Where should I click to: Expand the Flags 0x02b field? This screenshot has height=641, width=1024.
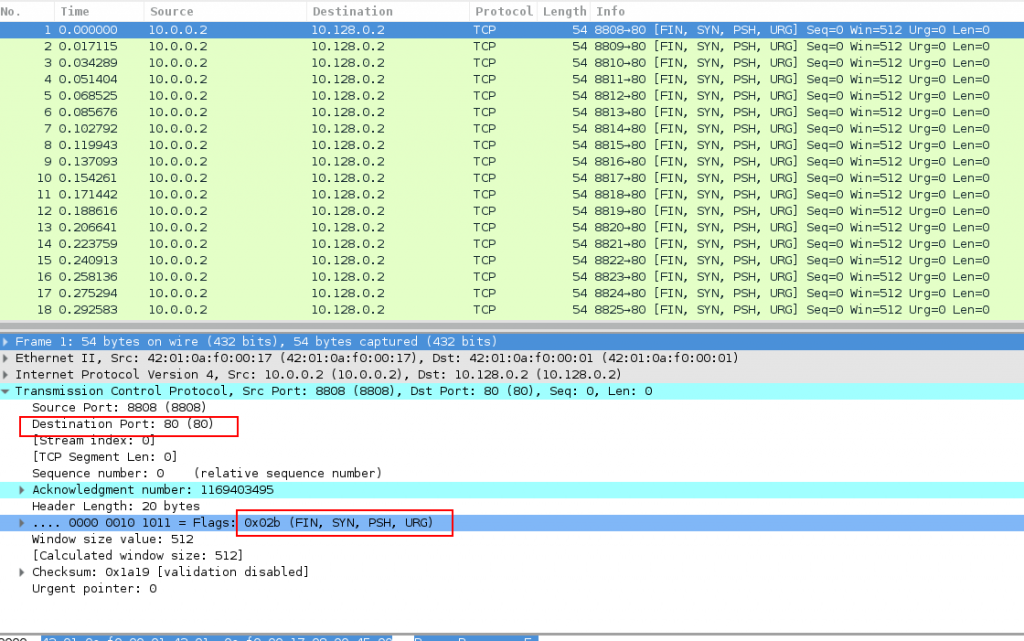coord(23,523)
